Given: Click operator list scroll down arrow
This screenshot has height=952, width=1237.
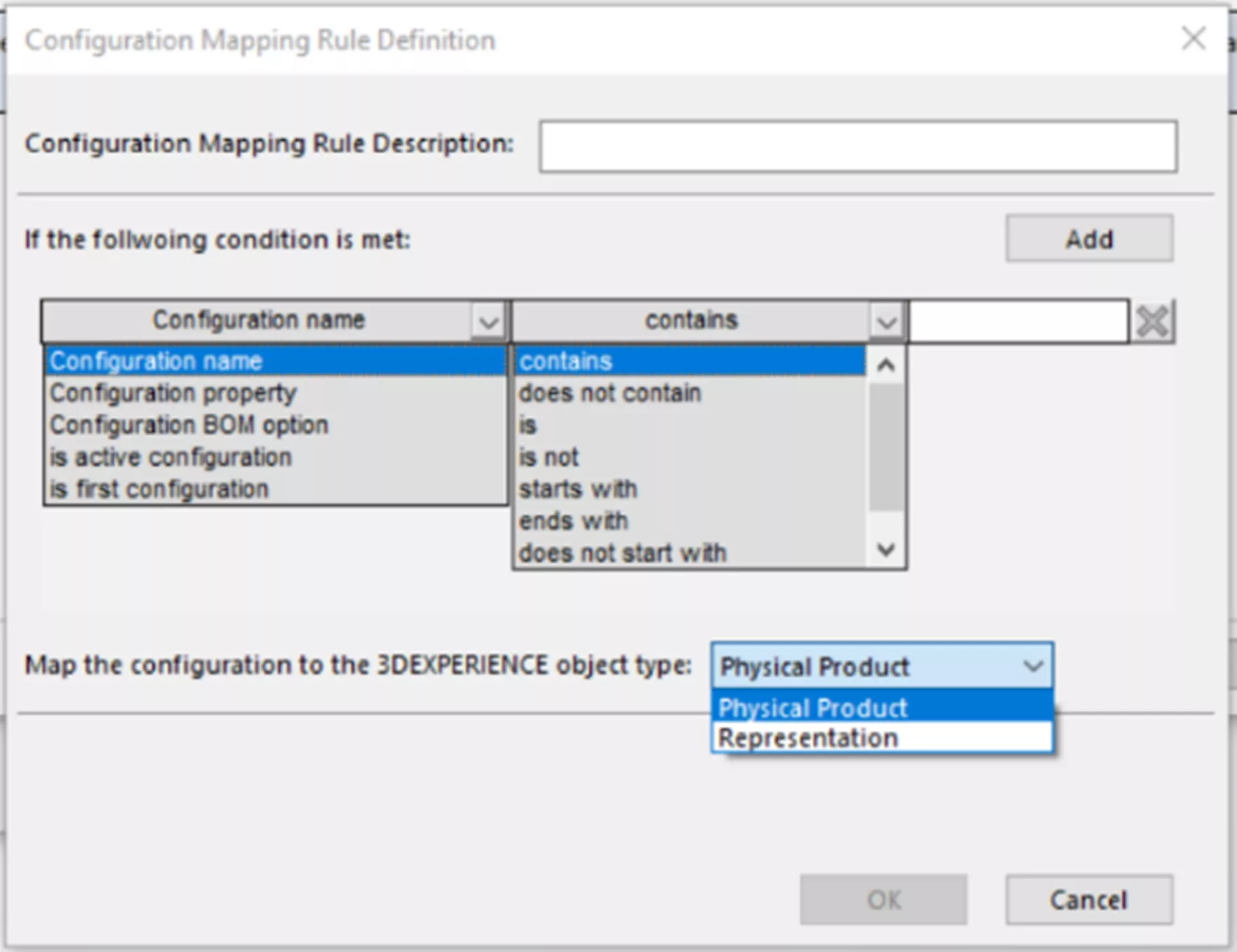Looking at the screenshot, I should coord(886,549).
